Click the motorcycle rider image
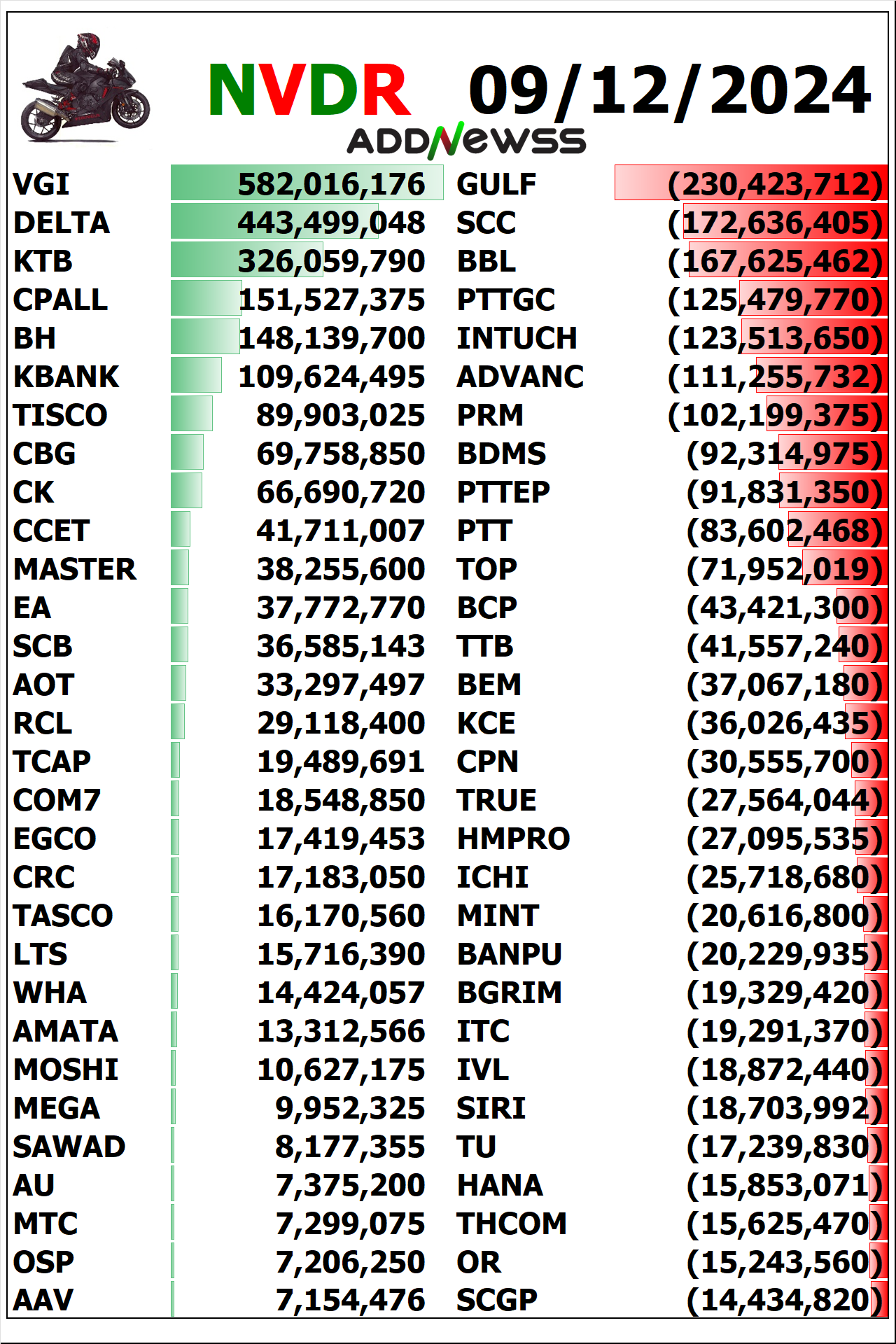The width and height of the screenshot is (896, 1344). pyautogui.click(x=85, y=87)
